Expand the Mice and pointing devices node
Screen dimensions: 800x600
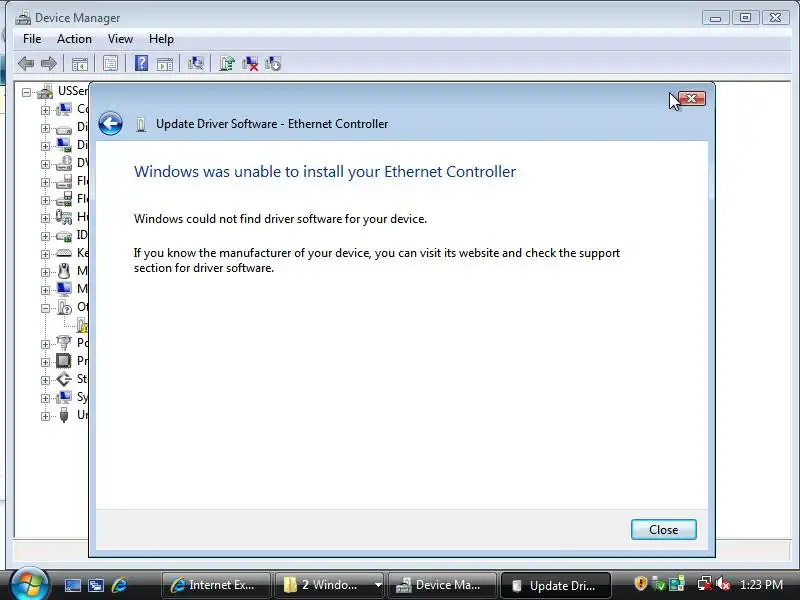[x=45, y=272]
